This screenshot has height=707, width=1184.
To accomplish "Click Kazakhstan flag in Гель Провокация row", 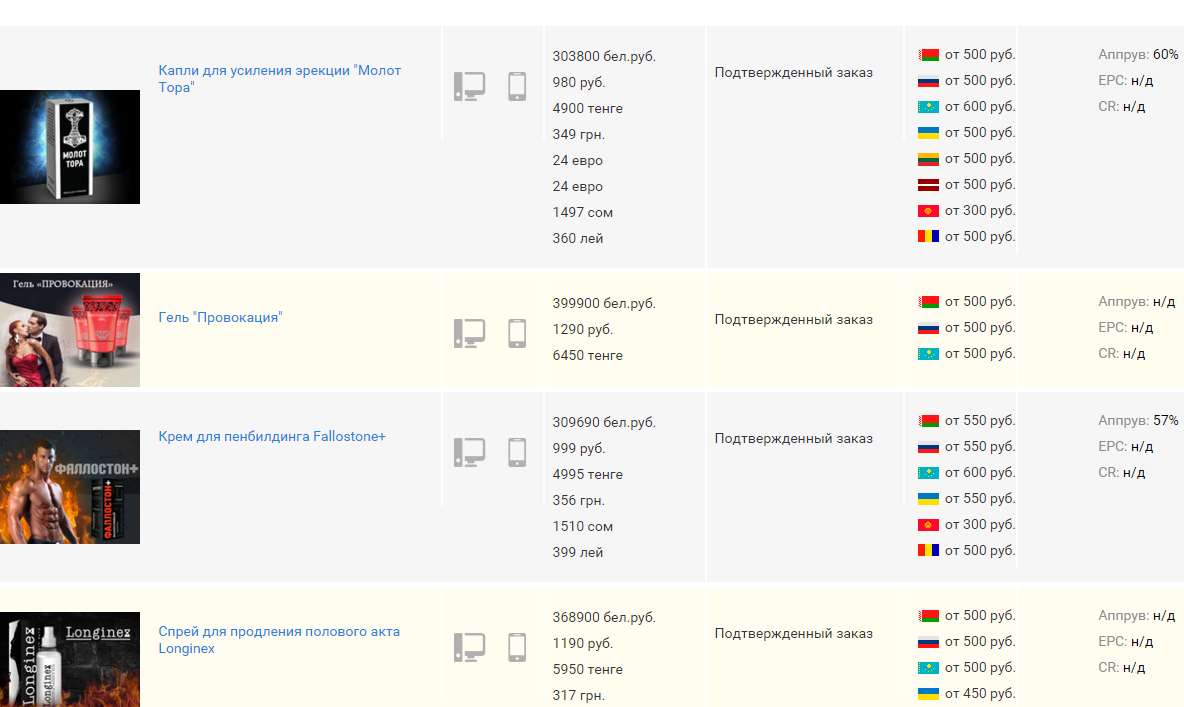I will point(928,354).
